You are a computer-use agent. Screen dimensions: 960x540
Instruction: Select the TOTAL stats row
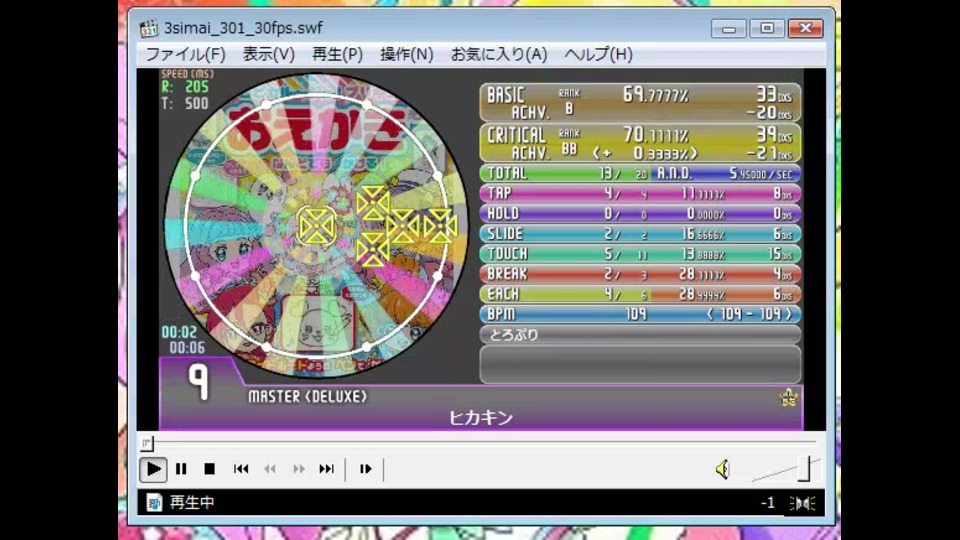point(640,173)
